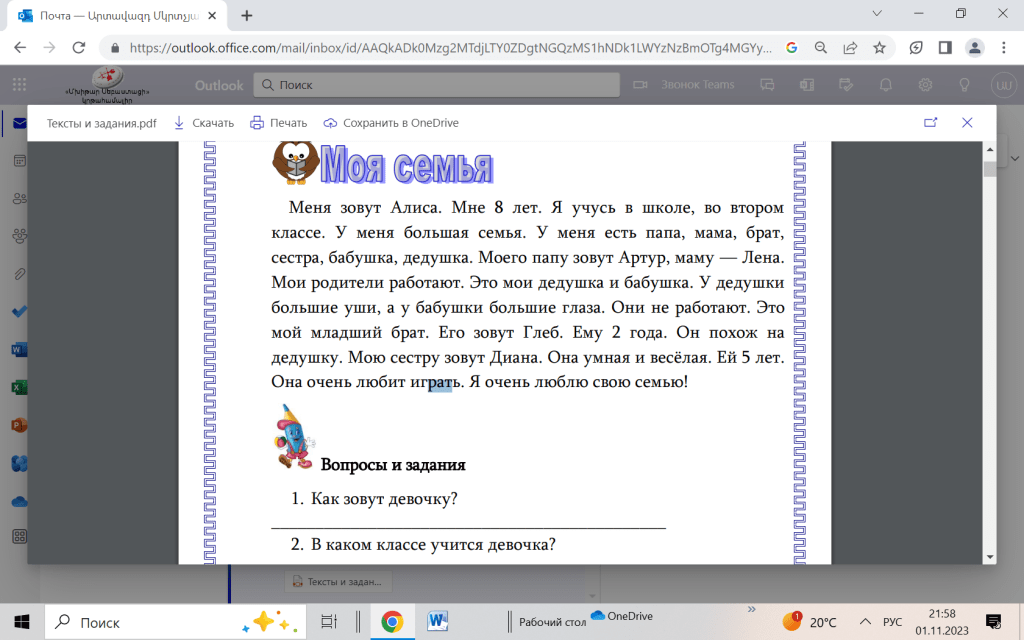Open Windows Task View in the taskbar
This screenshot has width=1024, height=640.
[327, 622]
